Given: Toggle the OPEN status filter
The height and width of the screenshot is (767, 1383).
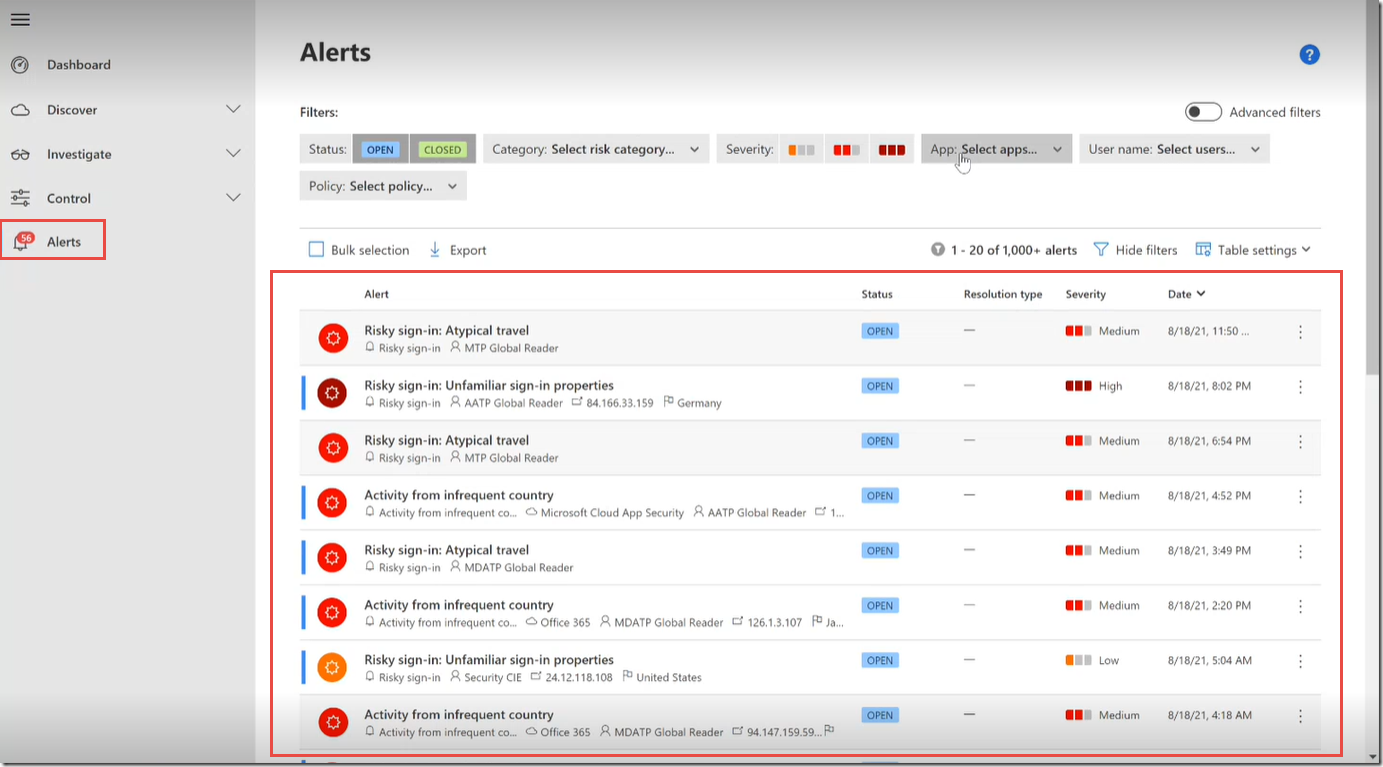Looking at the screenshot, I should point(380,150).
